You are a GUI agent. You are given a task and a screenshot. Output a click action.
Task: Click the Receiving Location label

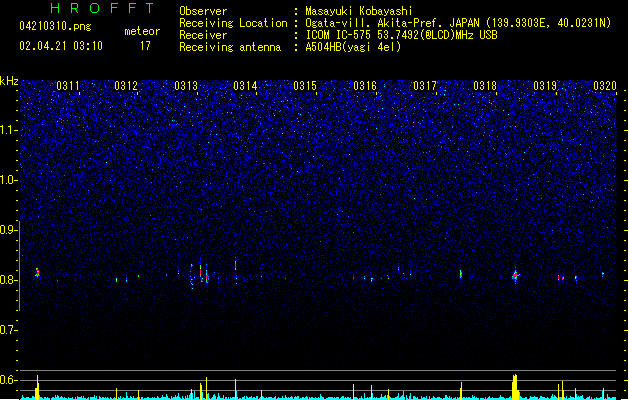(233, 23)
